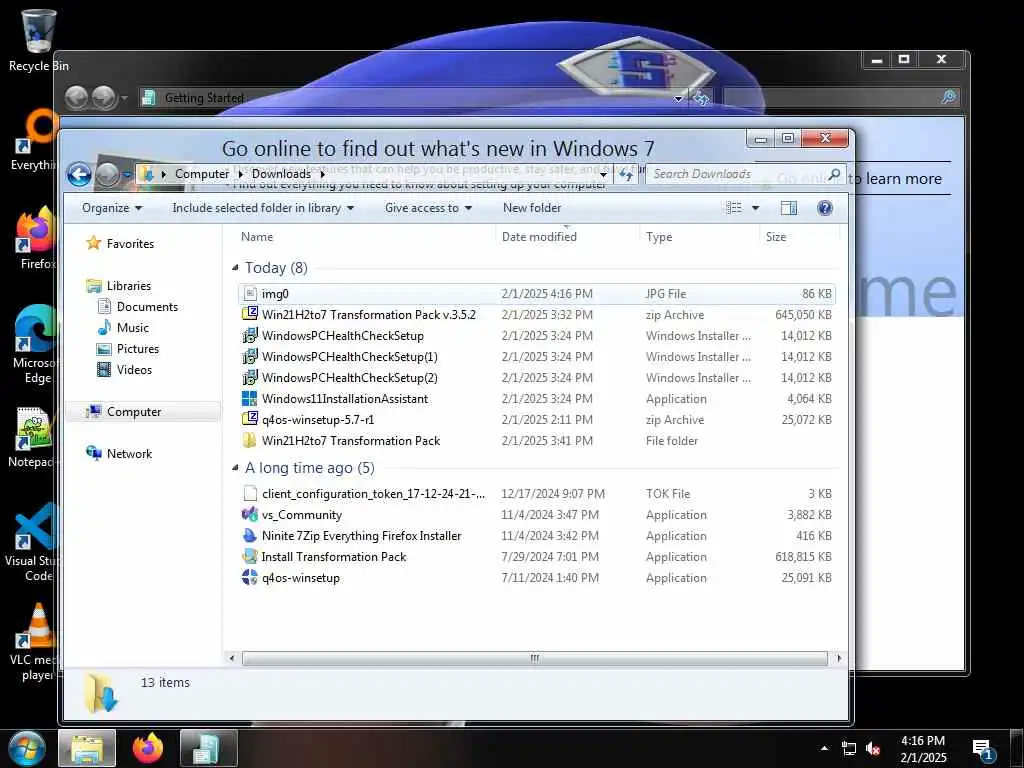Select the Win21H2to7 Transformation Pack folder icon
The width and height of the screenshot is (1024, 768).
[x=249, y=440]
